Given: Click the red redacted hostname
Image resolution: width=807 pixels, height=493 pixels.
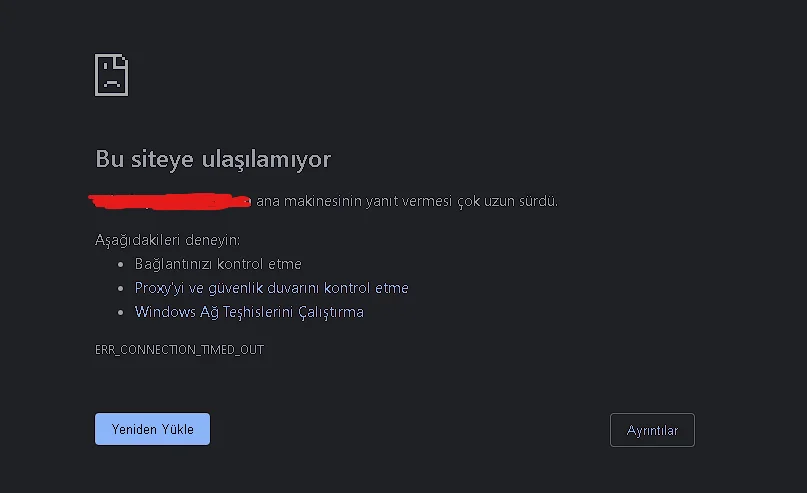Looking at the screenshot, I should [170, 201].
